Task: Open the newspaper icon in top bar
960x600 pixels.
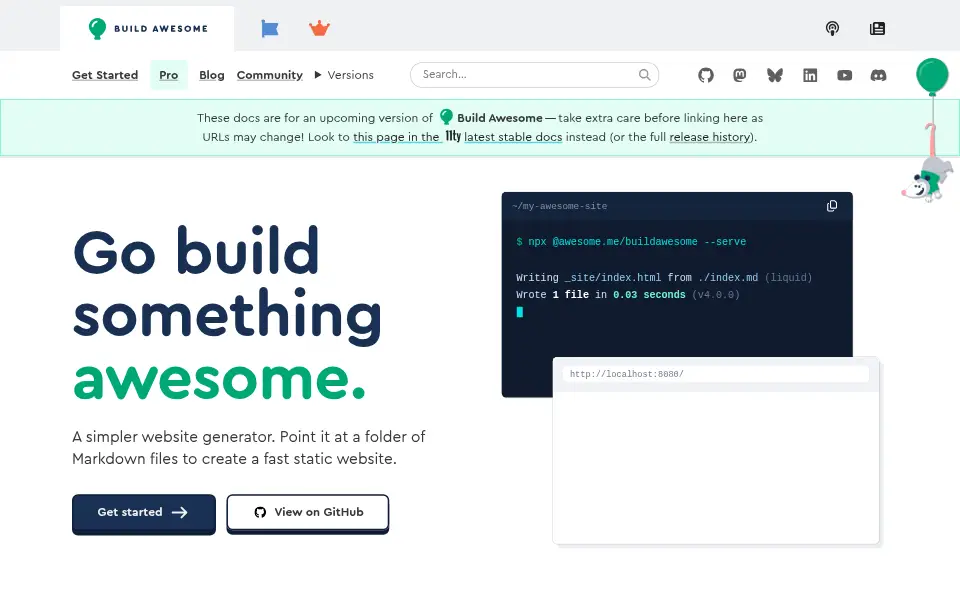Action: coord(877,28)
